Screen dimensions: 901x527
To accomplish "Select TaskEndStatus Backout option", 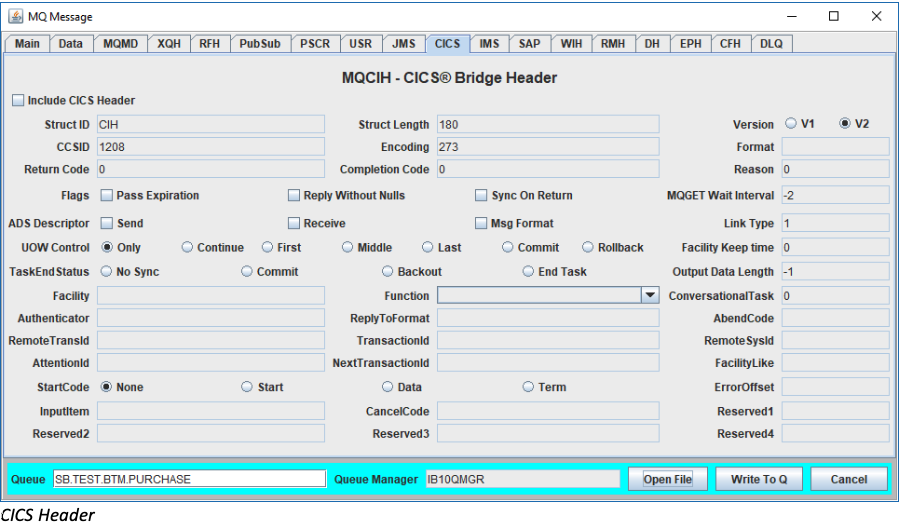I will pyautogui.click(x=387, y=271).
